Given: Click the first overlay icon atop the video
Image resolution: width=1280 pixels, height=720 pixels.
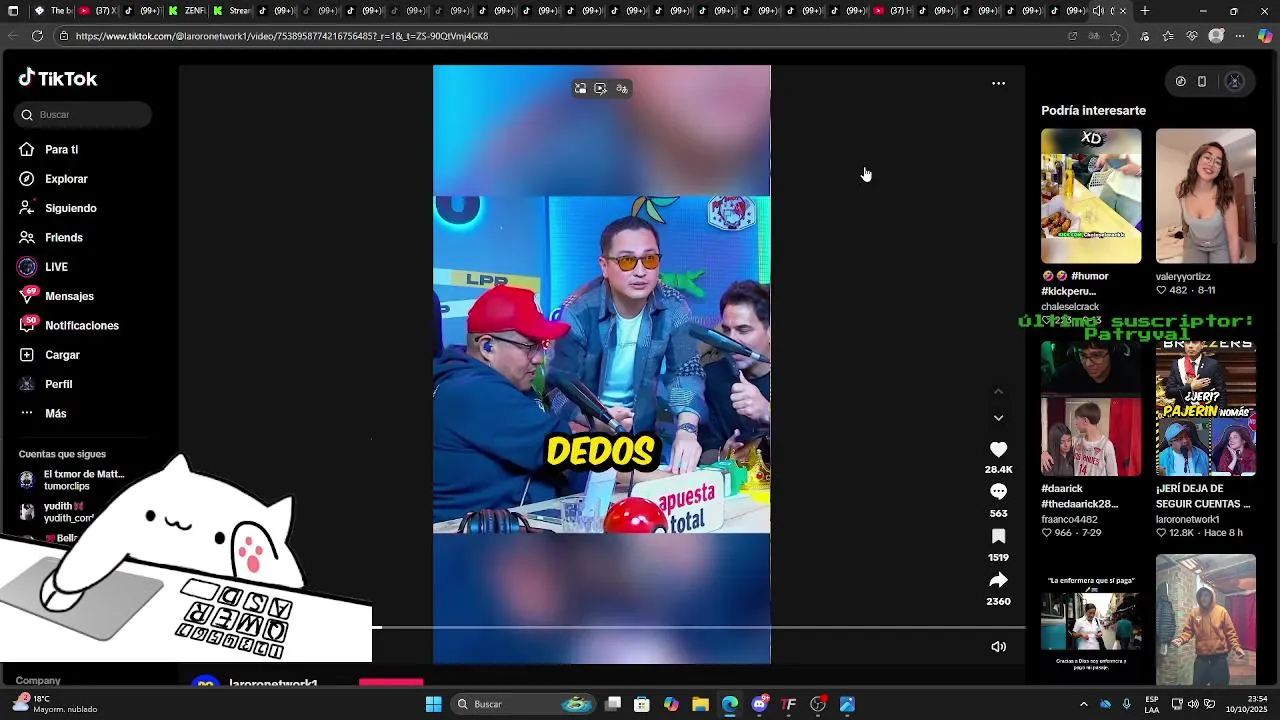Looking at the screenshot, I should (580, 89).
